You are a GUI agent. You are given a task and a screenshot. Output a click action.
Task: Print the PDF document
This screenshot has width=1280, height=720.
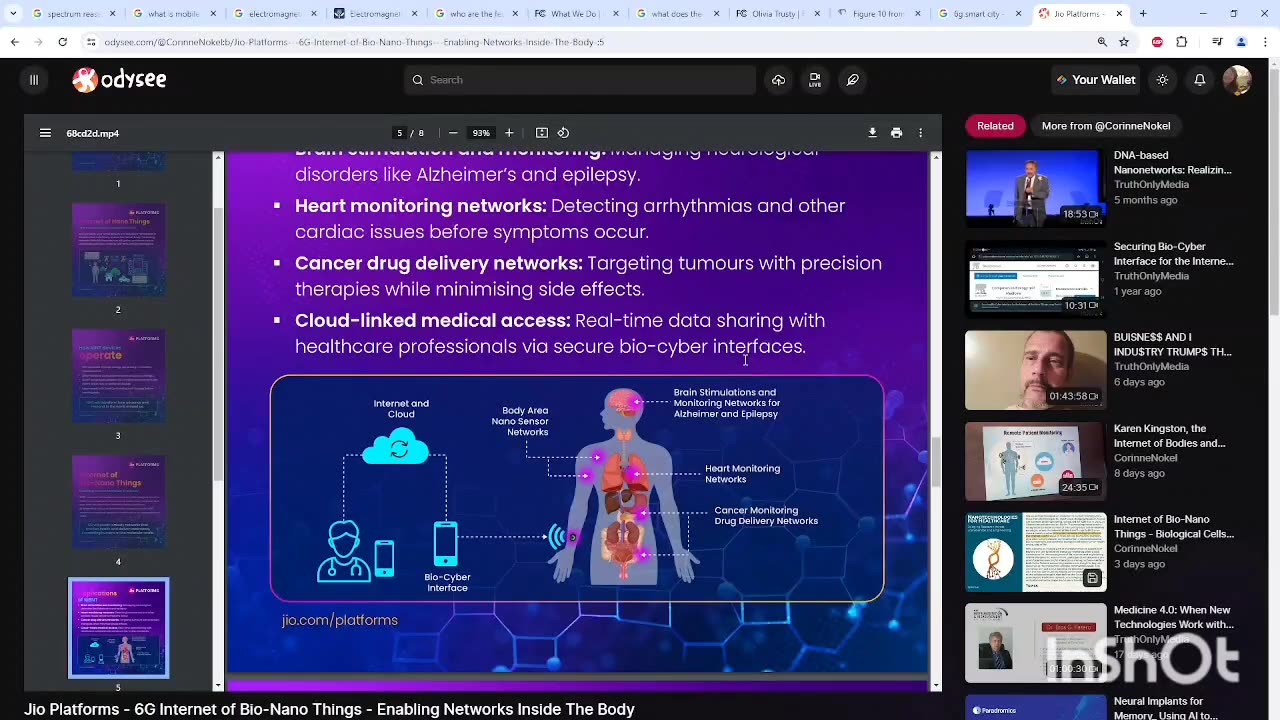(x=896, y=133)
